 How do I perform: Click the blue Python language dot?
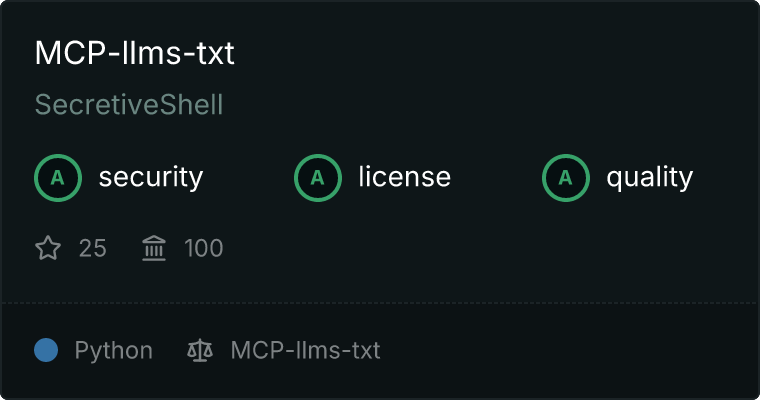46,350
